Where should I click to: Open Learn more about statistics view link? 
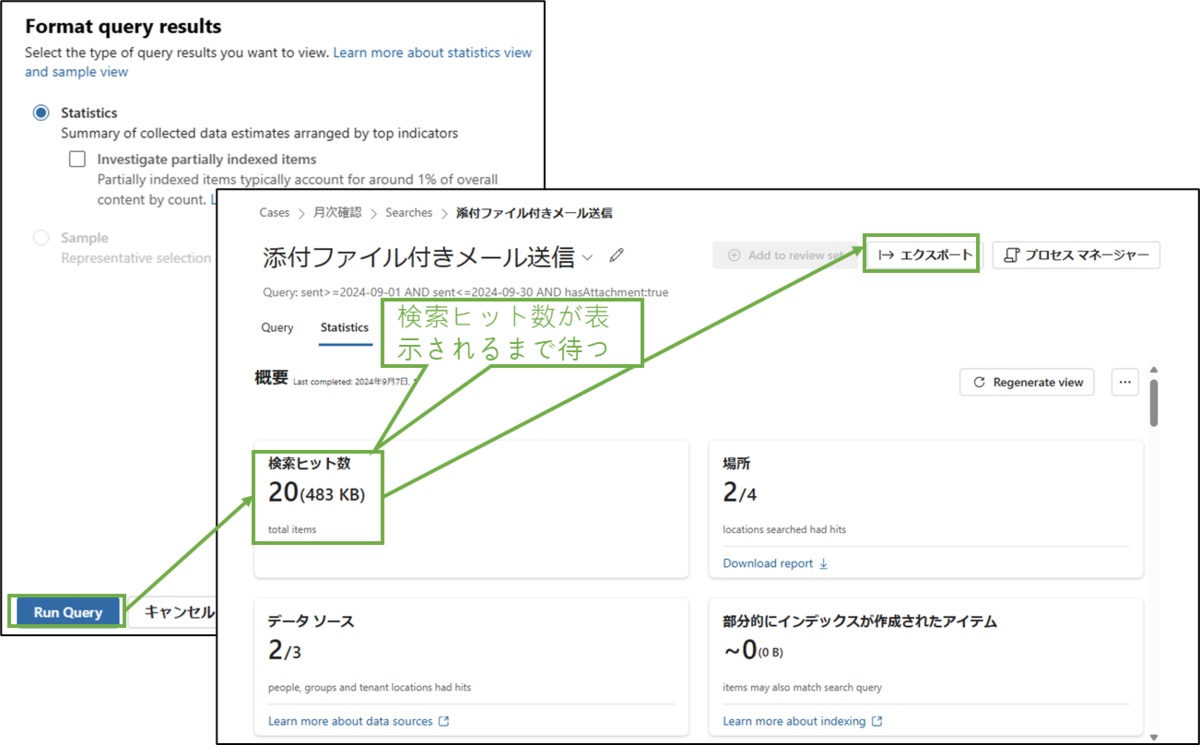click(x=432, y=52)
